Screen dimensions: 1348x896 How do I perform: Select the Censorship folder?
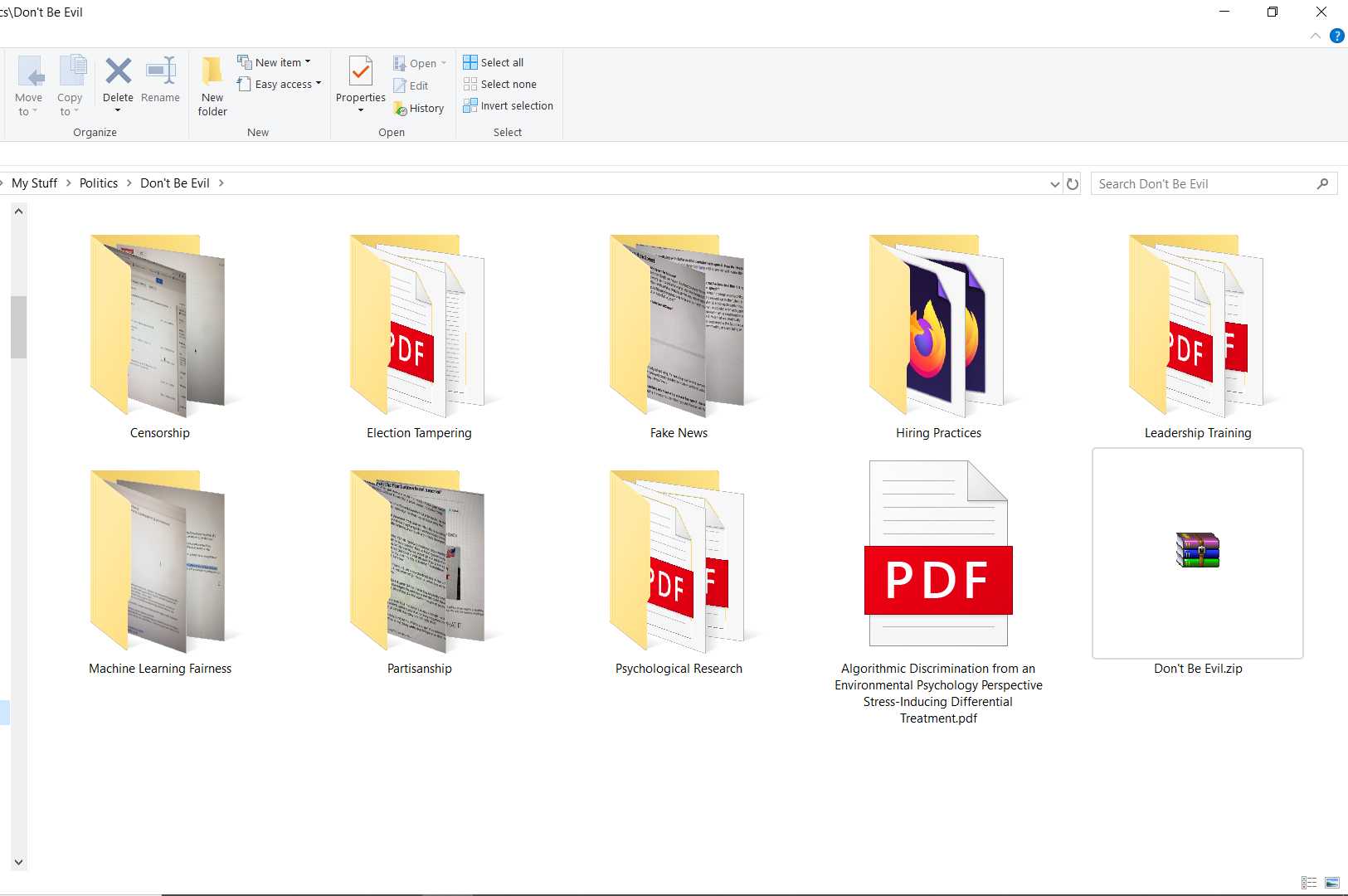coord(159,337)
